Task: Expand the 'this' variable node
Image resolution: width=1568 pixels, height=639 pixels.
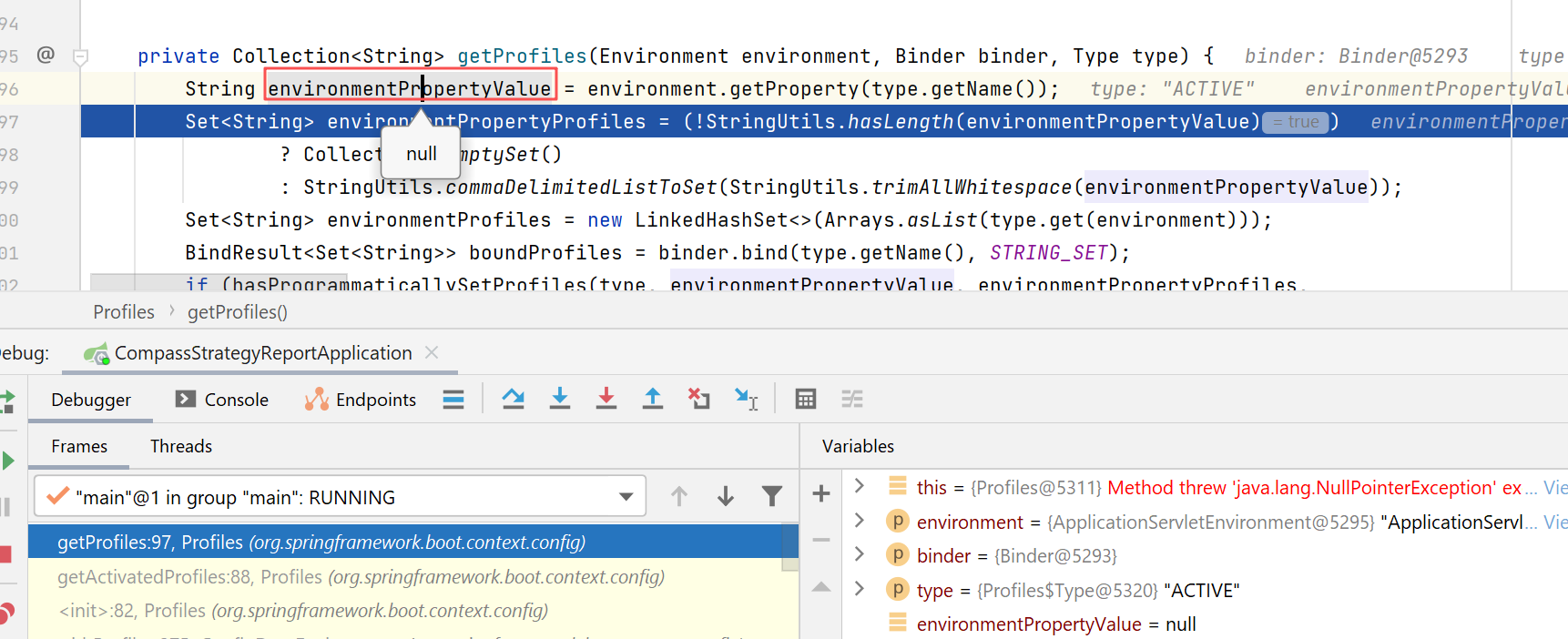Action: click(x=859, y=486)
